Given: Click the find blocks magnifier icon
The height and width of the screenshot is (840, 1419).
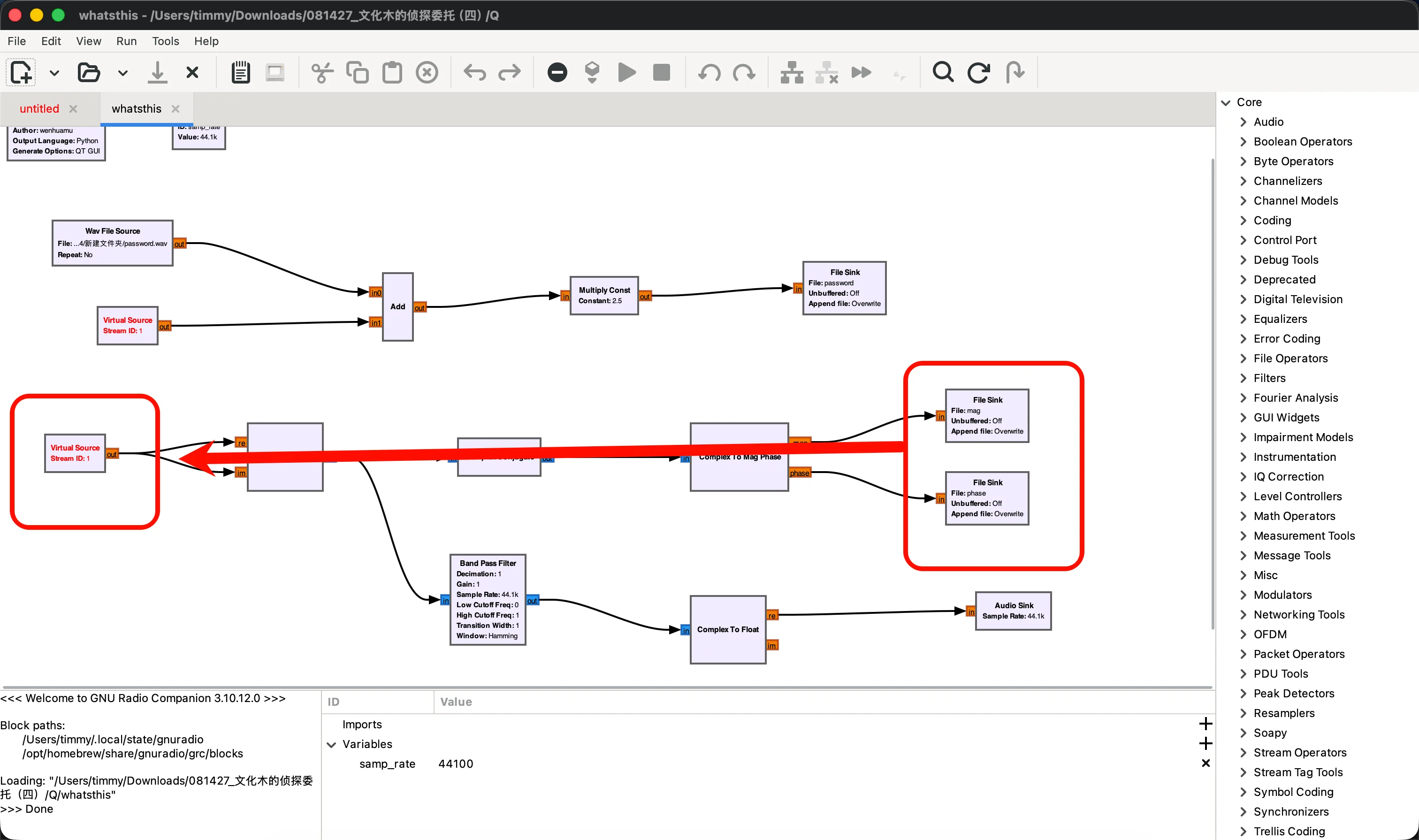Looking at the screenshot, I should point(943,72).
